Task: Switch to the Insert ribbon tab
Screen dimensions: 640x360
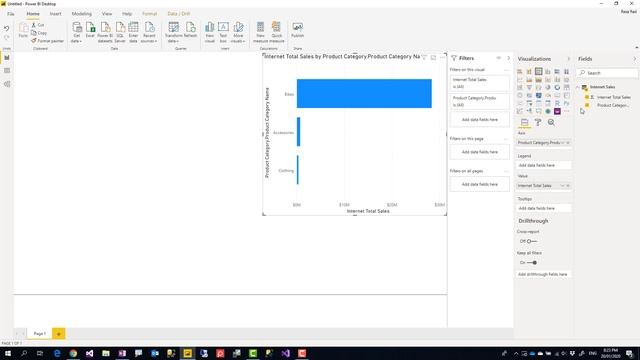Action: (x=56, y=14)
